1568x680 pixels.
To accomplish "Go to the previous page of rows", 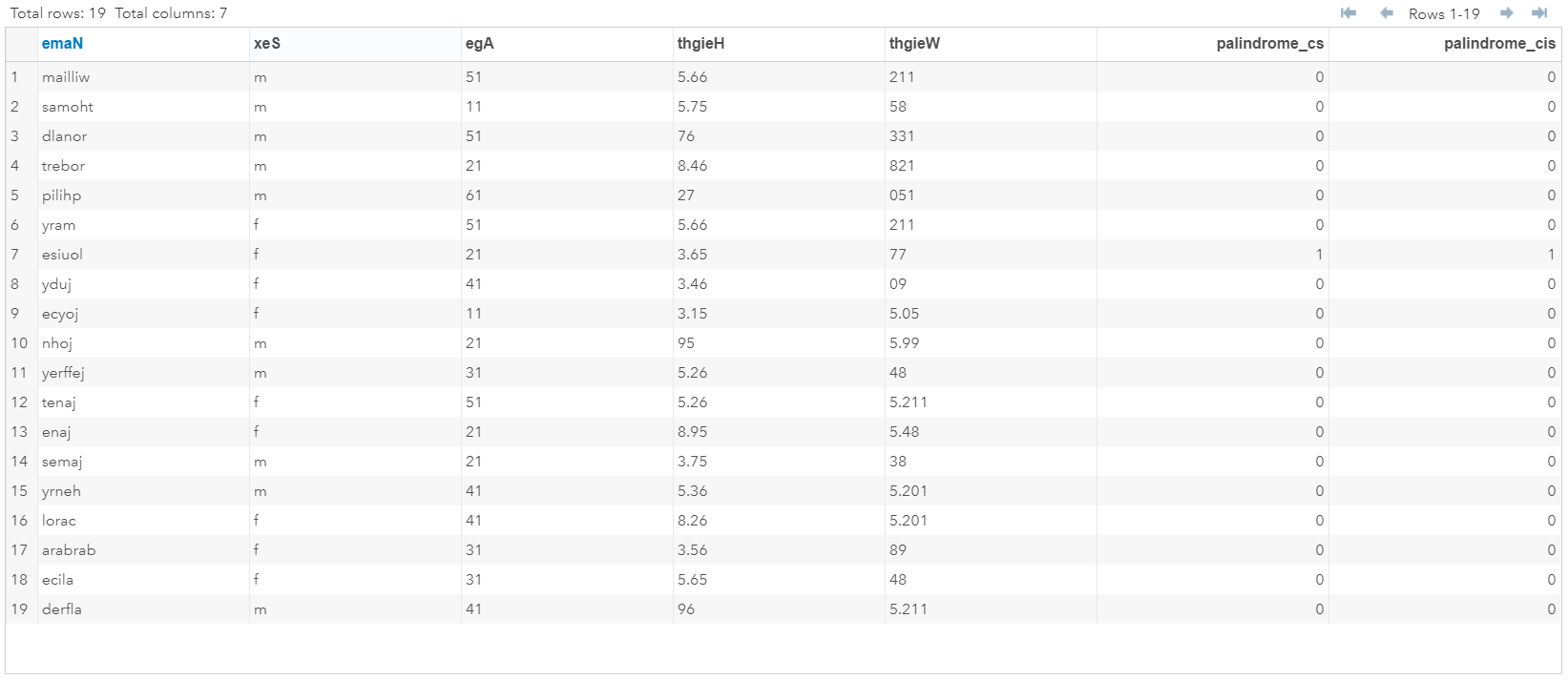I will point(1386,13).
